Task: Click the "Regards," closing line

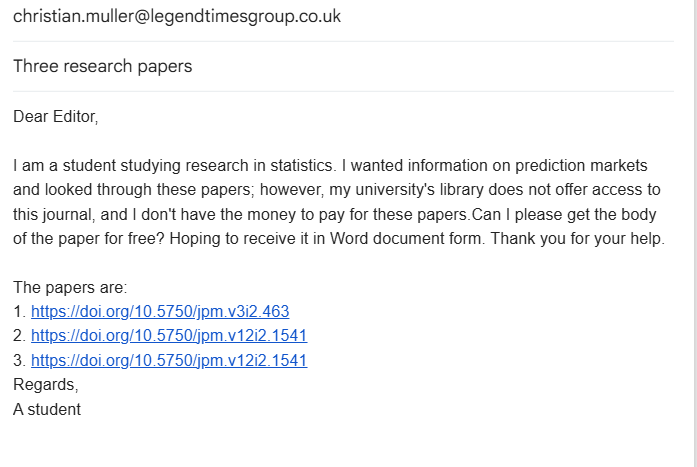Action: pyautogui.click(x=45, y=384)
